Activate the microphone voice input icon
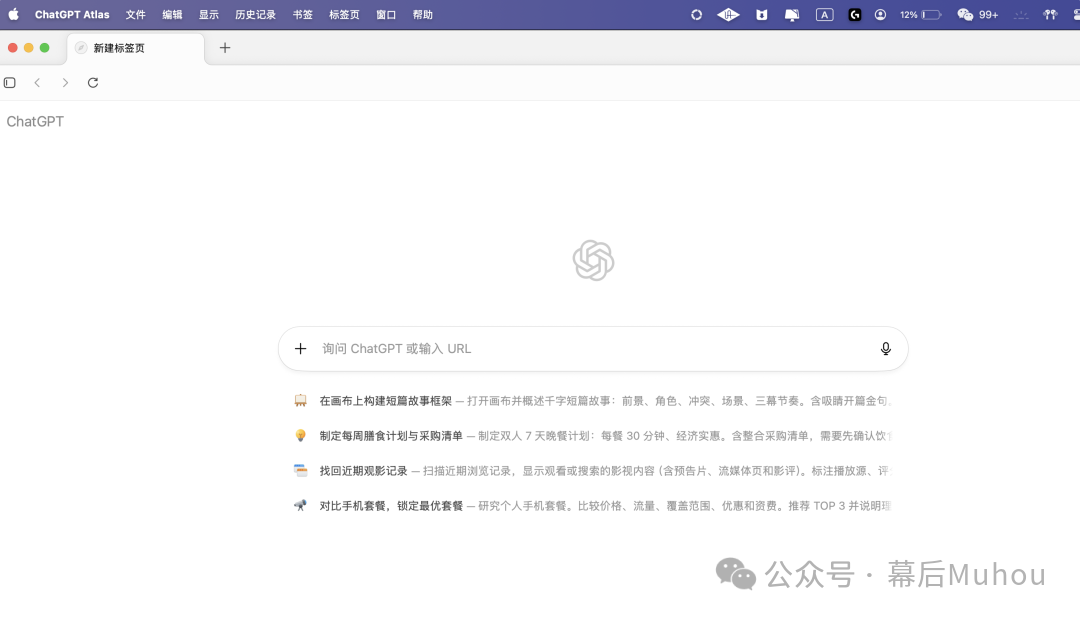 click(x=885, y=348)
